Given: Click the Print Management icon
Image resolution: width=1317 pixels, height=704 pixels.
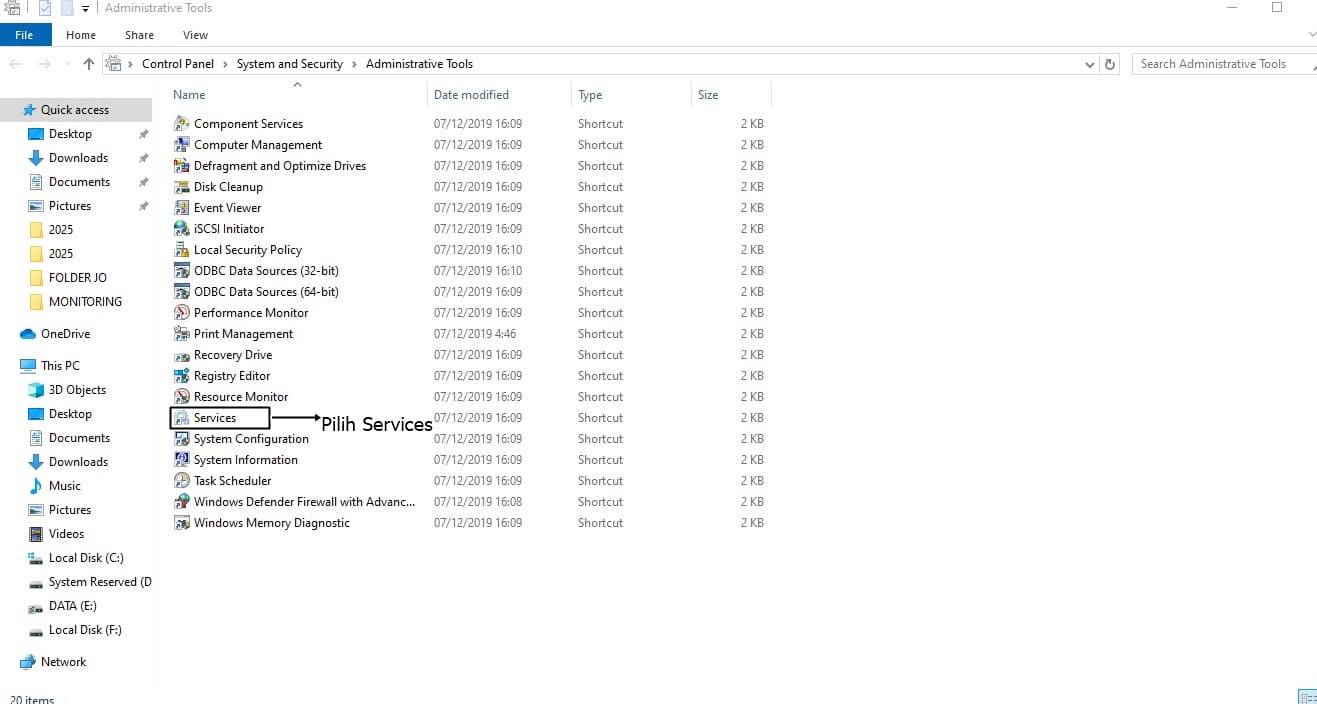Looking at the screenshot, I should click(181, 333).
